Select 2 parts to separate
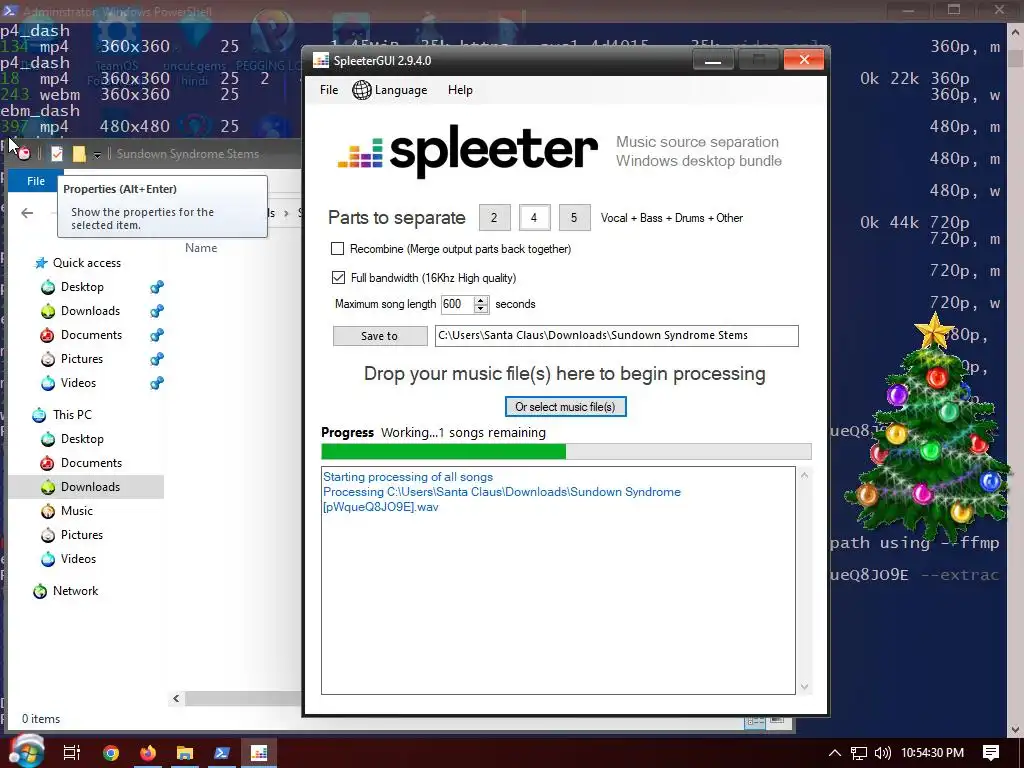Screen dimensions: 1024x768 [494, 217]
